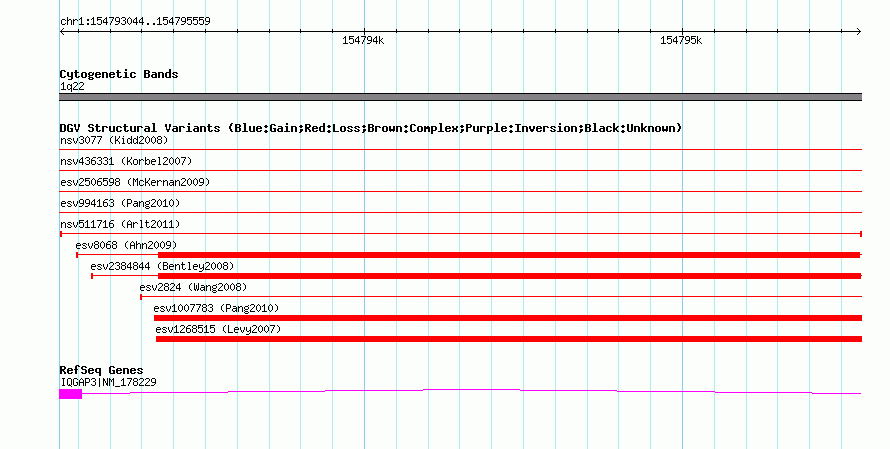
Task: Click the left arrow of the ruler
Action: (63, 32)
